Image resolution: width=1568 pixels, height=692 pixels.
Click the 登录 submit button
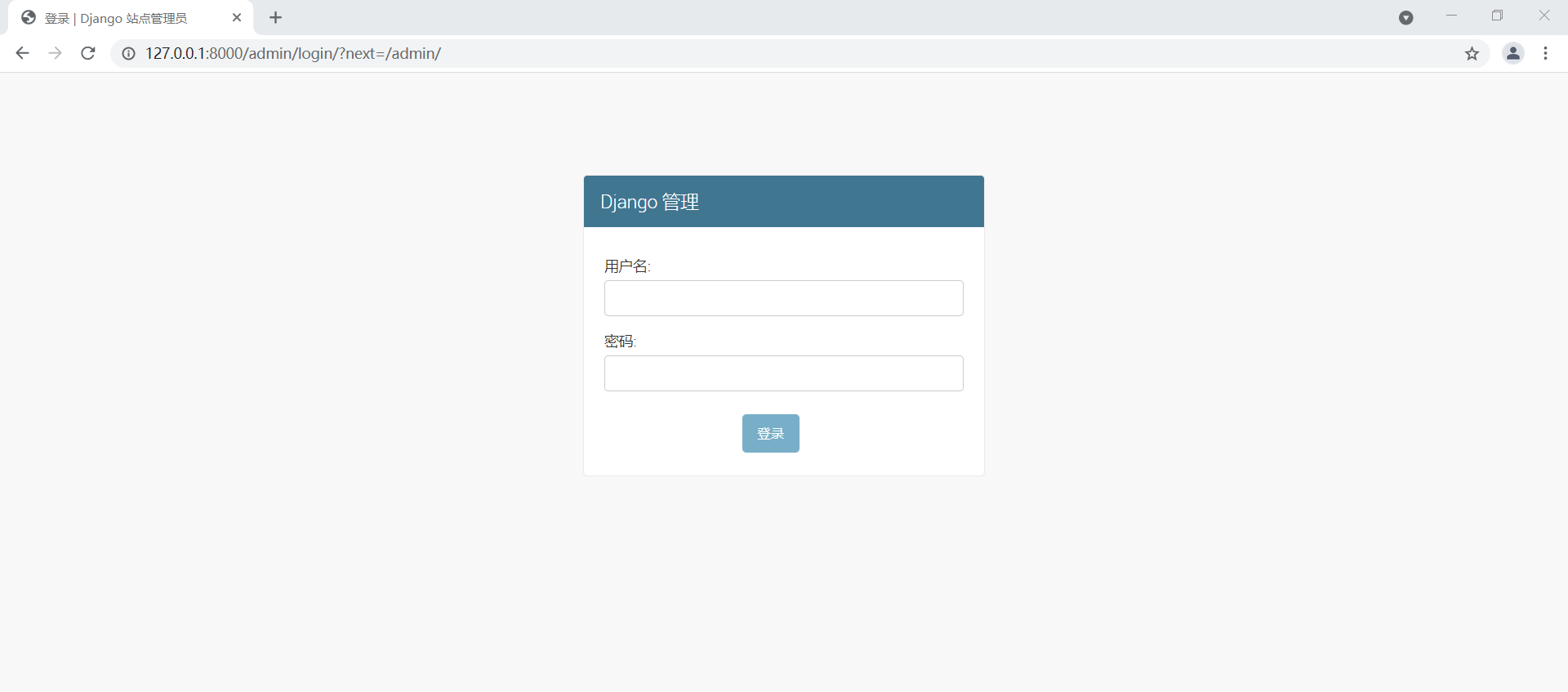(771, 433)
